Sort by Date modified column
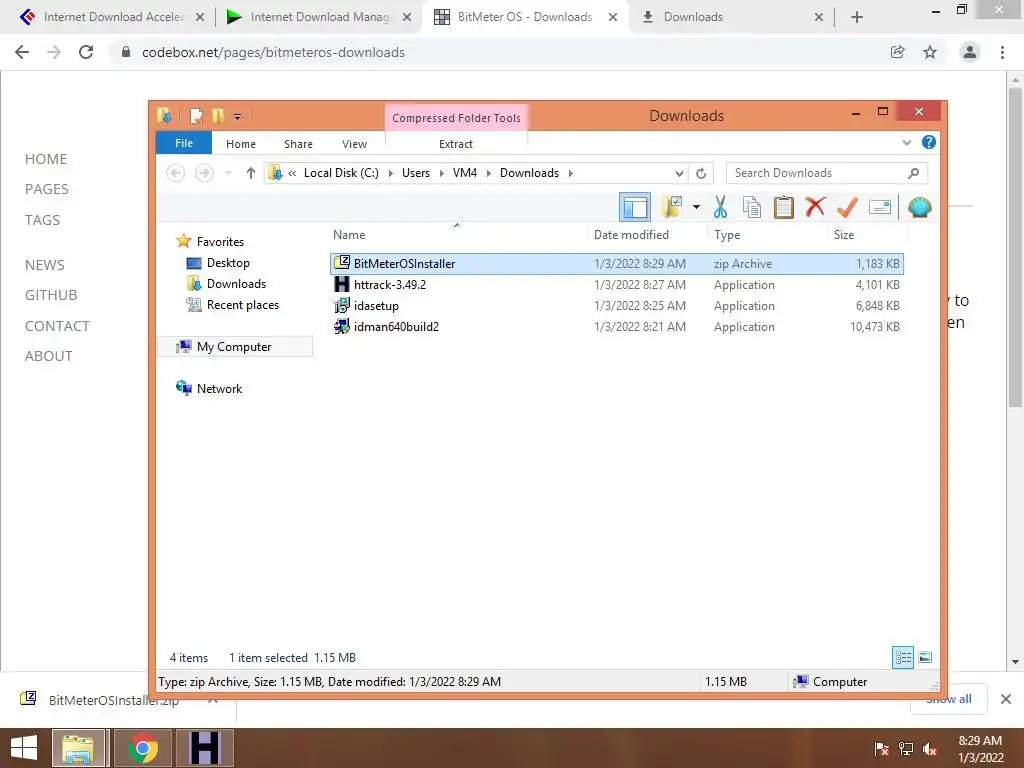The image size is (1024, 768). coord(647,234)
